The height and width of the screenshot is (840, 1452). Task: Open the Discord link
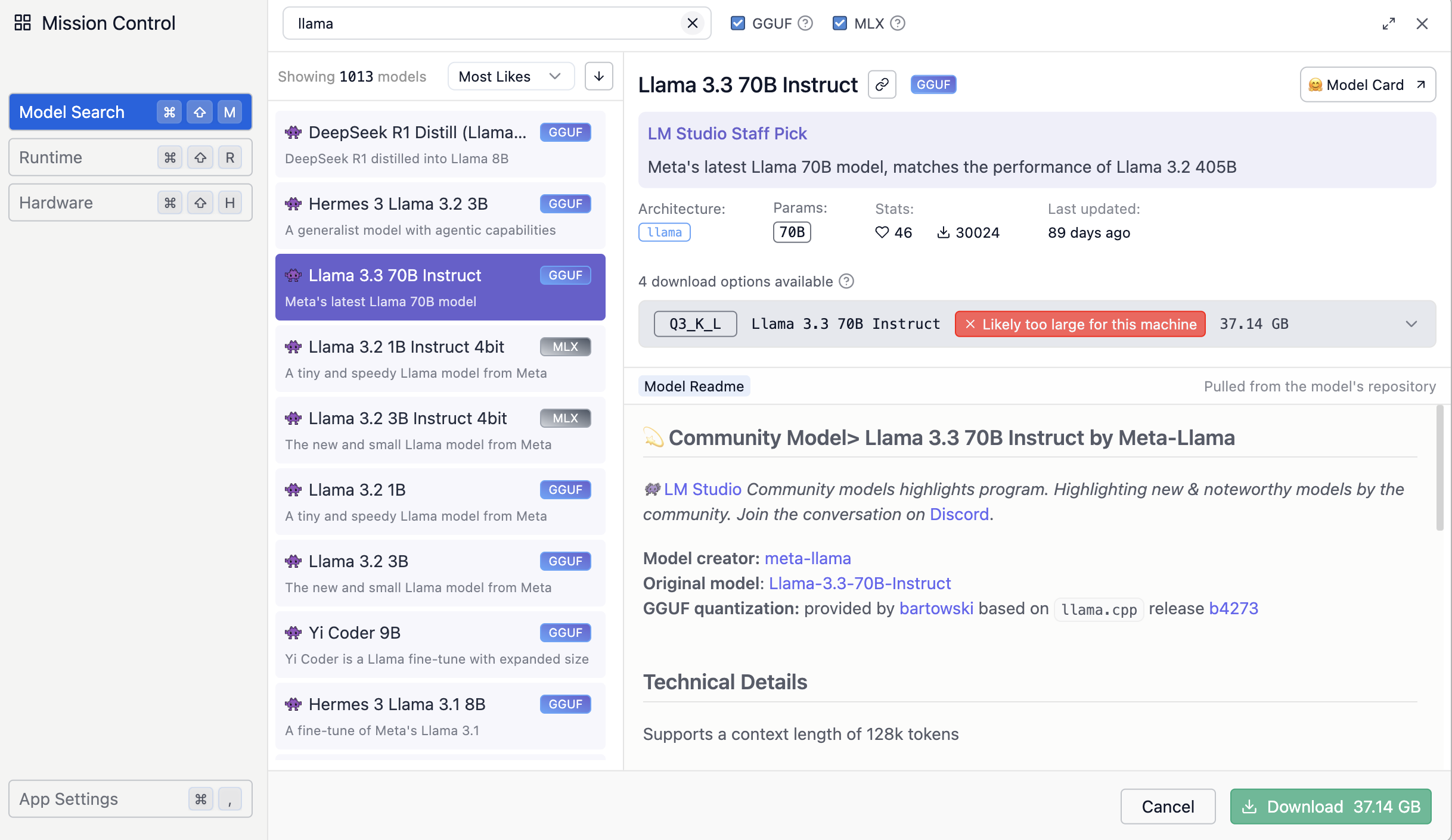(959, 514)
